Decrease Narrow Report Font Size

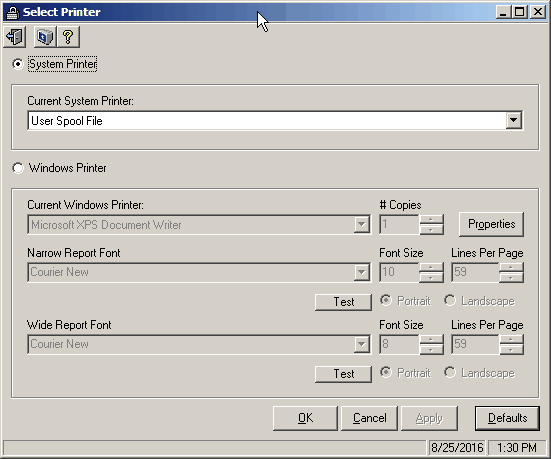click(x=432, y=277)
